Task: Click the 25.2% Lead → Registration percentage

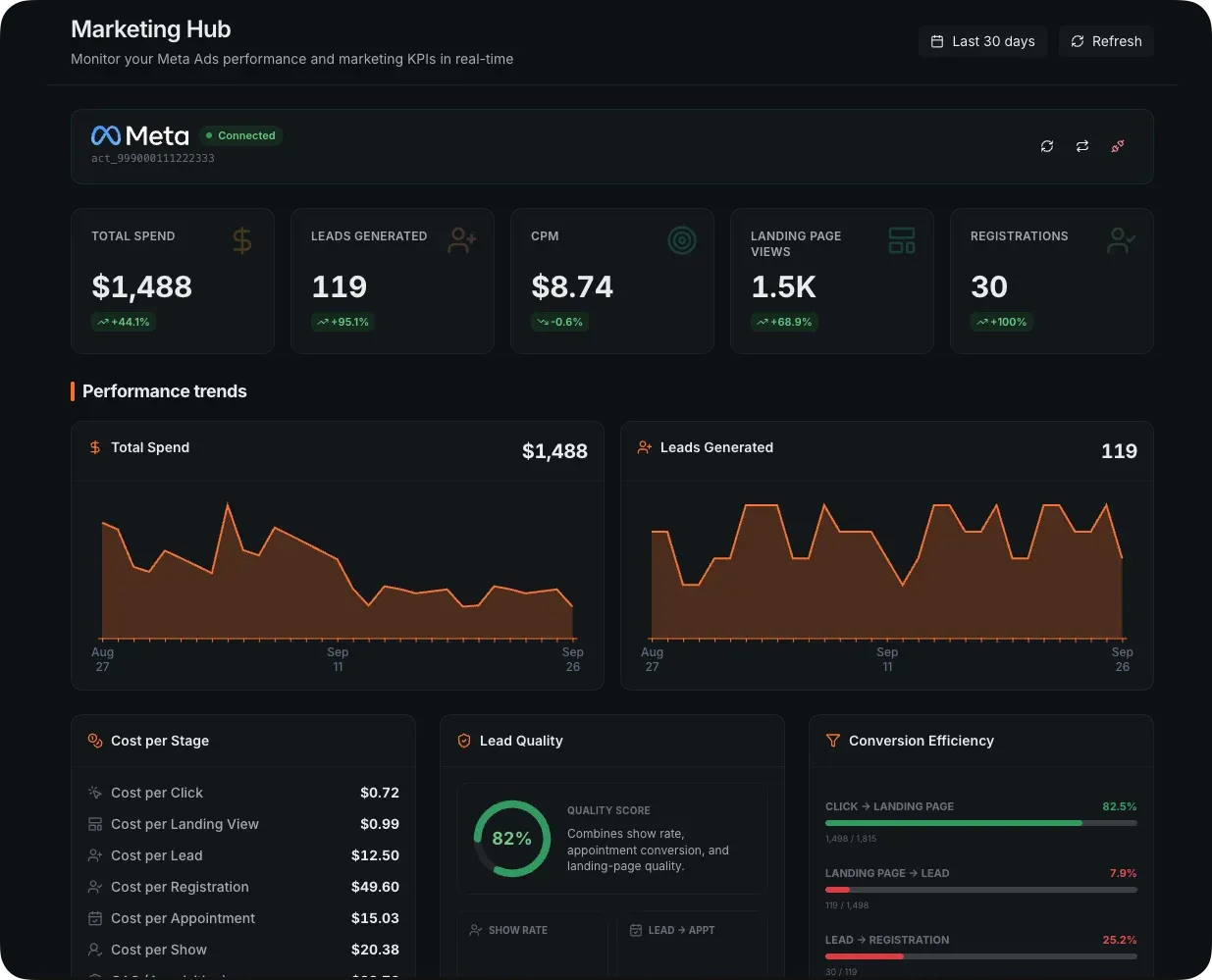Action: [1120, 940]
